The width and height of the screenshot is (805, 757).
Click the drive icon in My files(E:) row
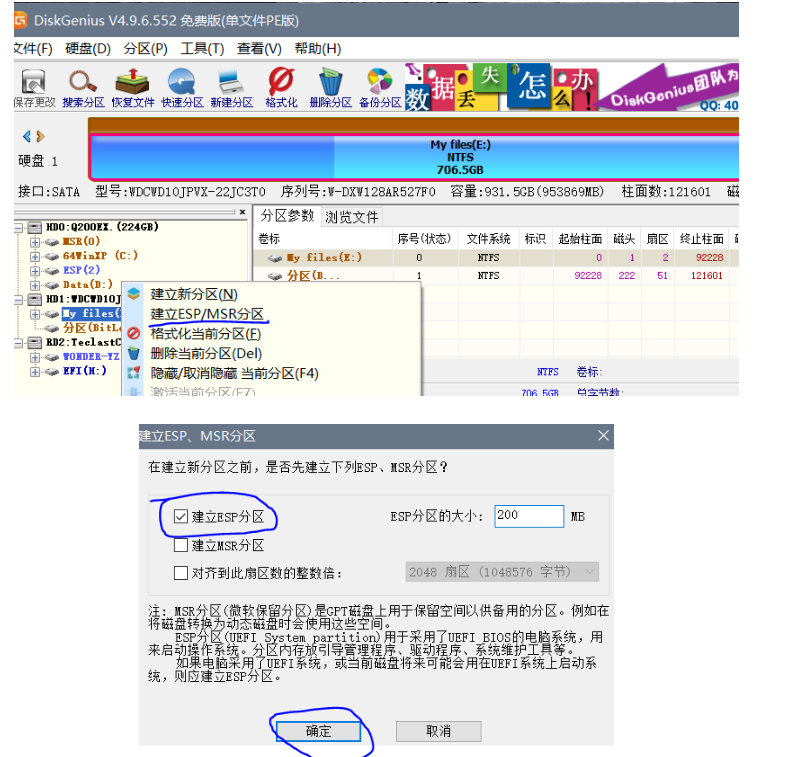tap(275, 258)
